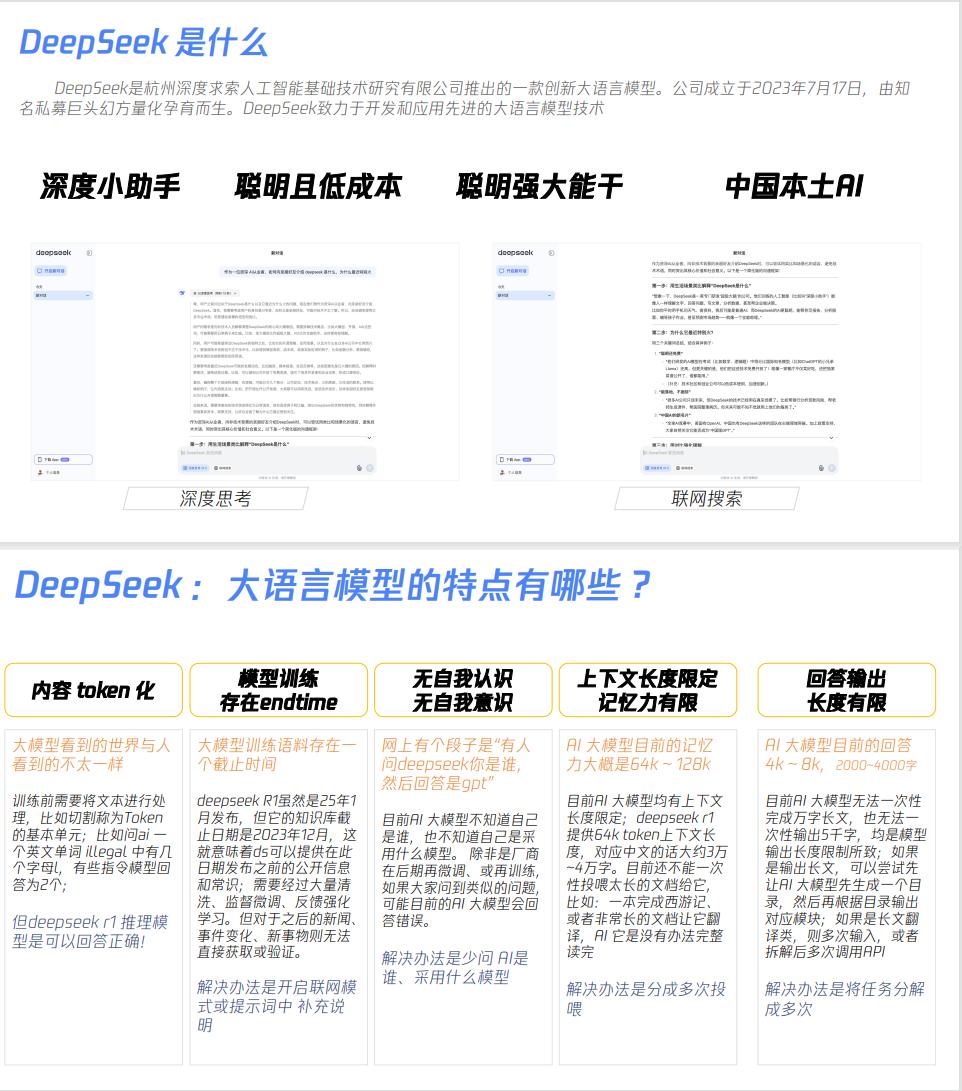Click the send arrow icon in the message box
Viewport: 962px width, 1091px height.
tap(370, 468)
